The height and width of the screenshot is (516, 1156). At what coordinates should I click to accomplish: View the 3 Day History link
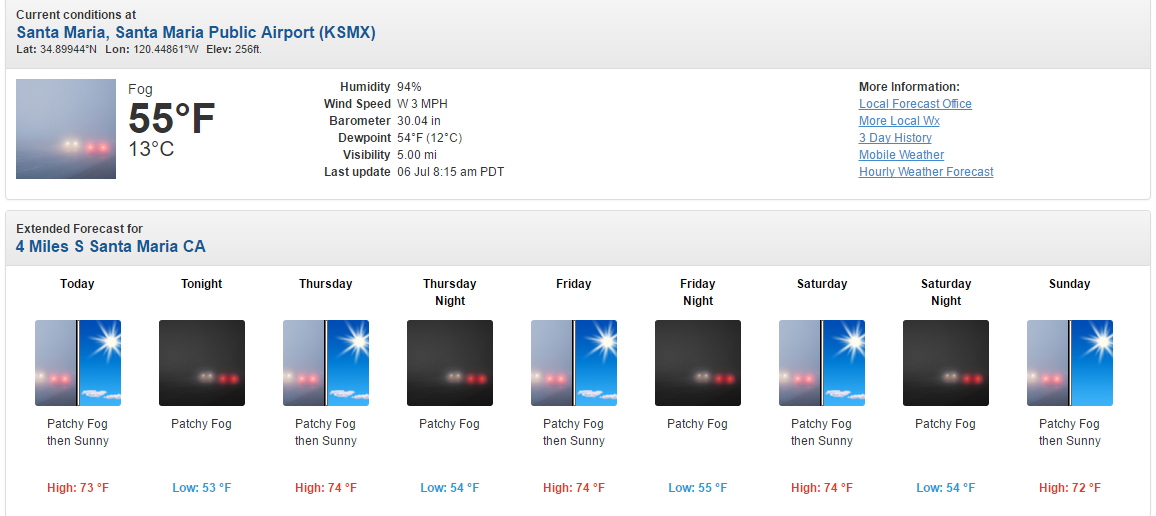tap(895, 138)
